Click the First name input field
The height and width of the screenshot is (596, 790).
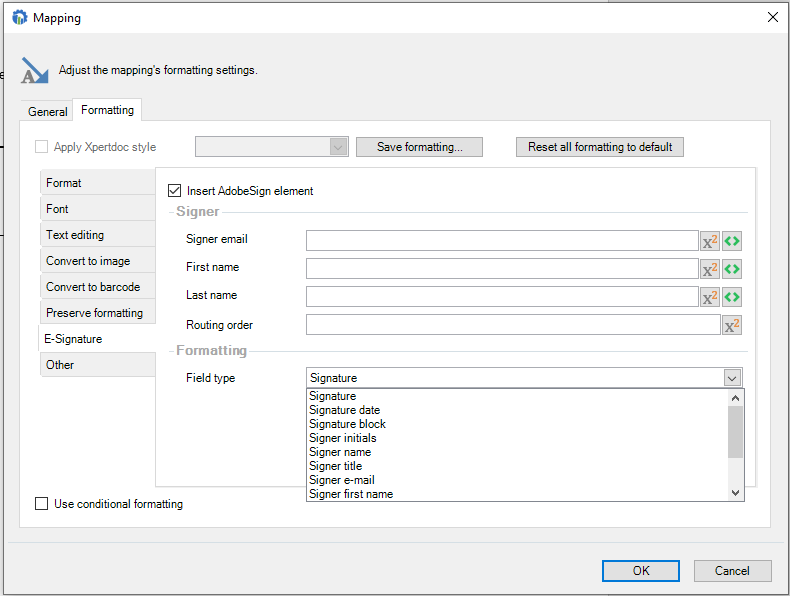tap(502, 269)
